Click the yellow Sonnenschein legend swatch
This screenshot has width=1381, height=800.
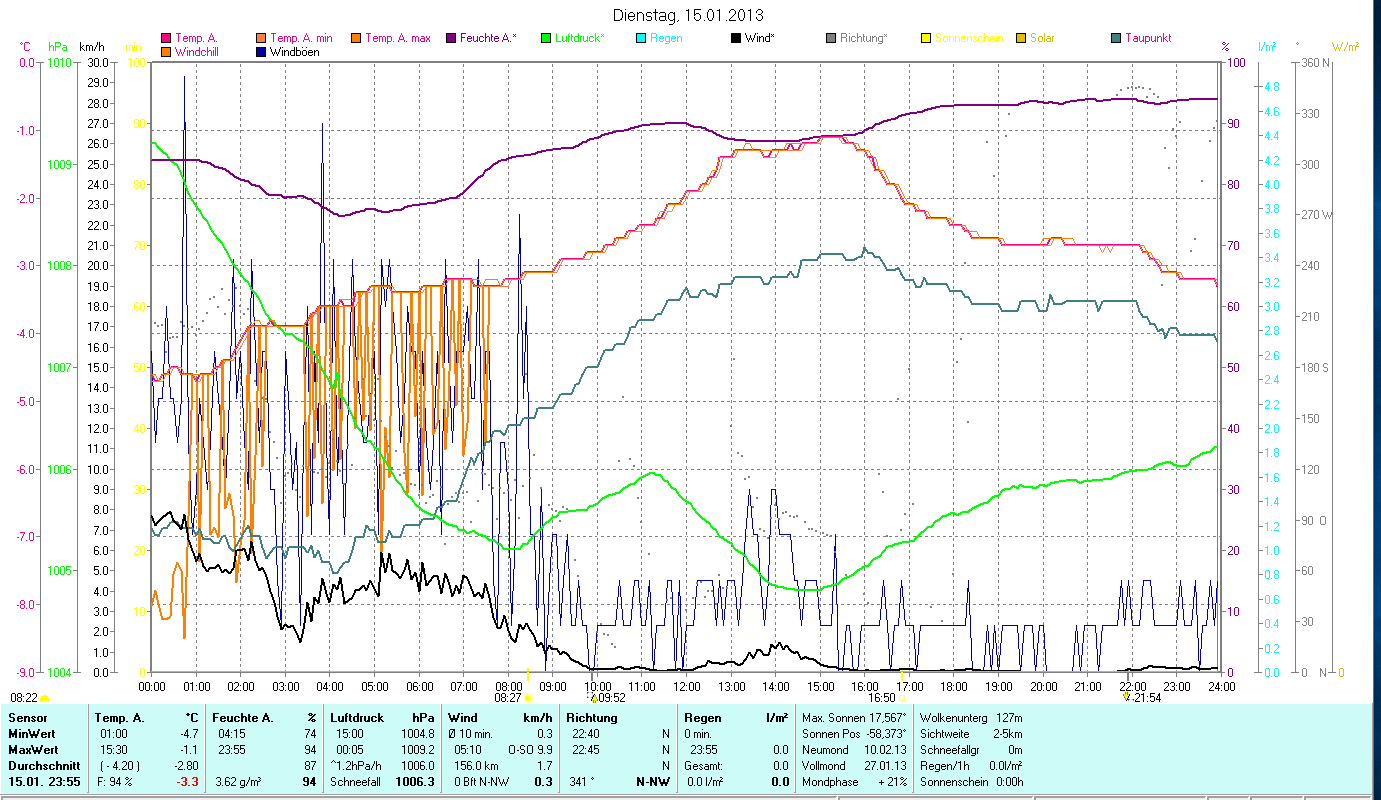[925, 38]
